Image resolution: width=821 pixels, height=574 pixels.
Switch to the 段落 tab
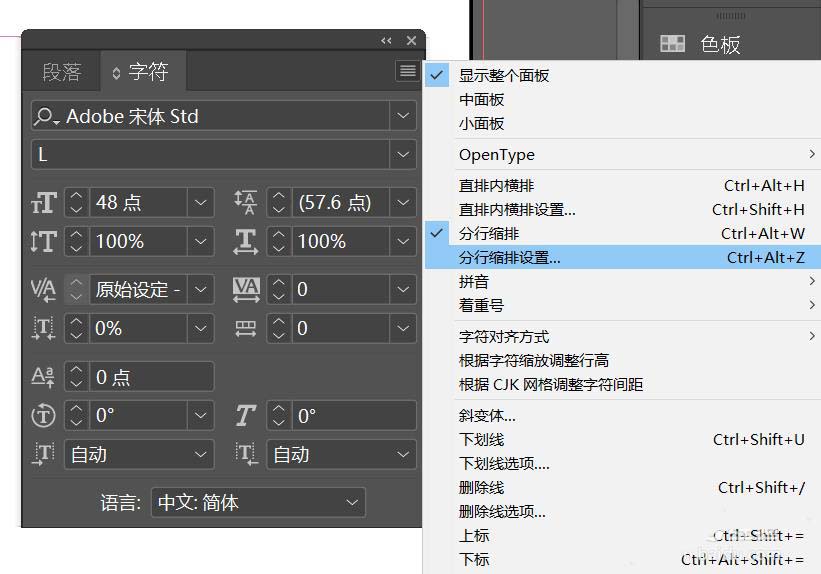point(62,72)
